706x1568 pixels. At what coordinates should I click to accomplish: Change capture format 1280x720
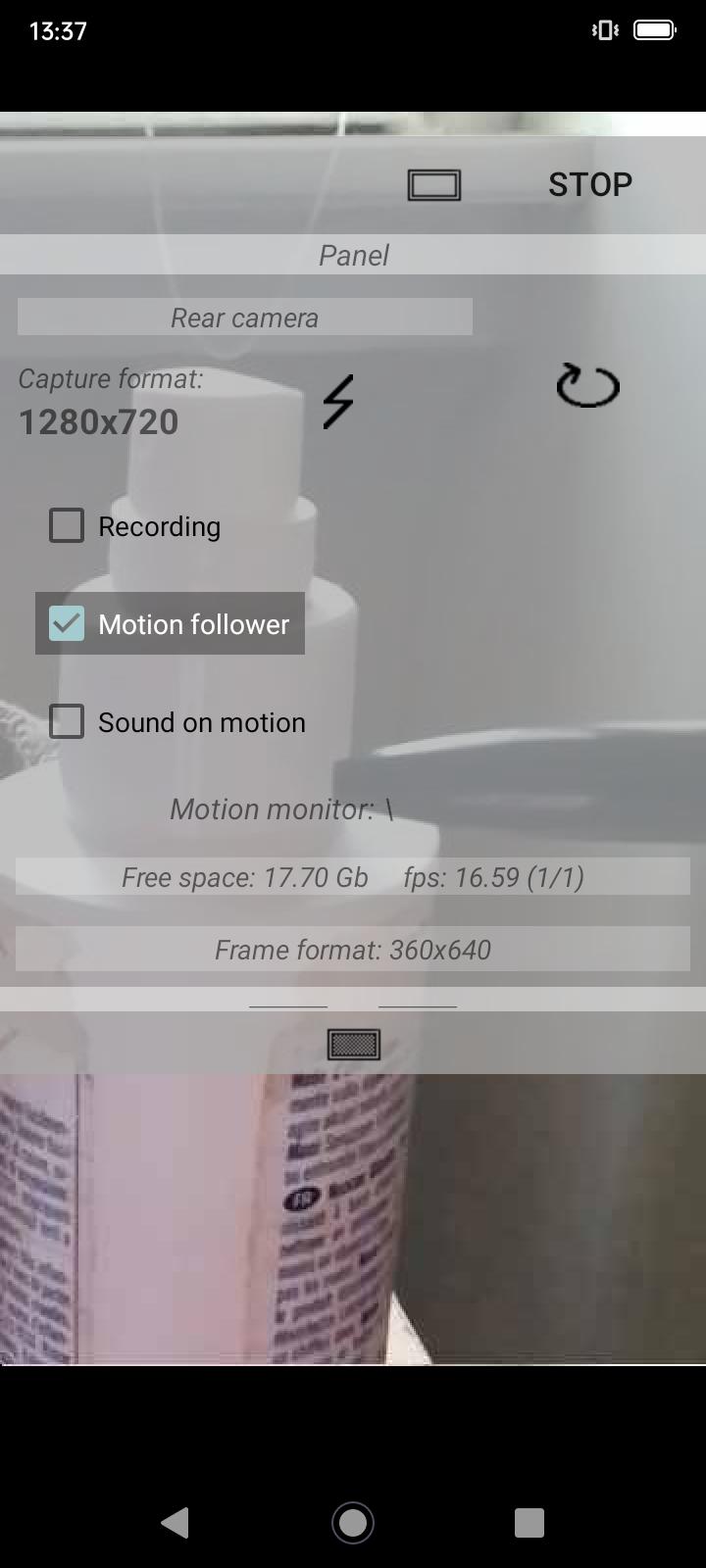point(99,422)
